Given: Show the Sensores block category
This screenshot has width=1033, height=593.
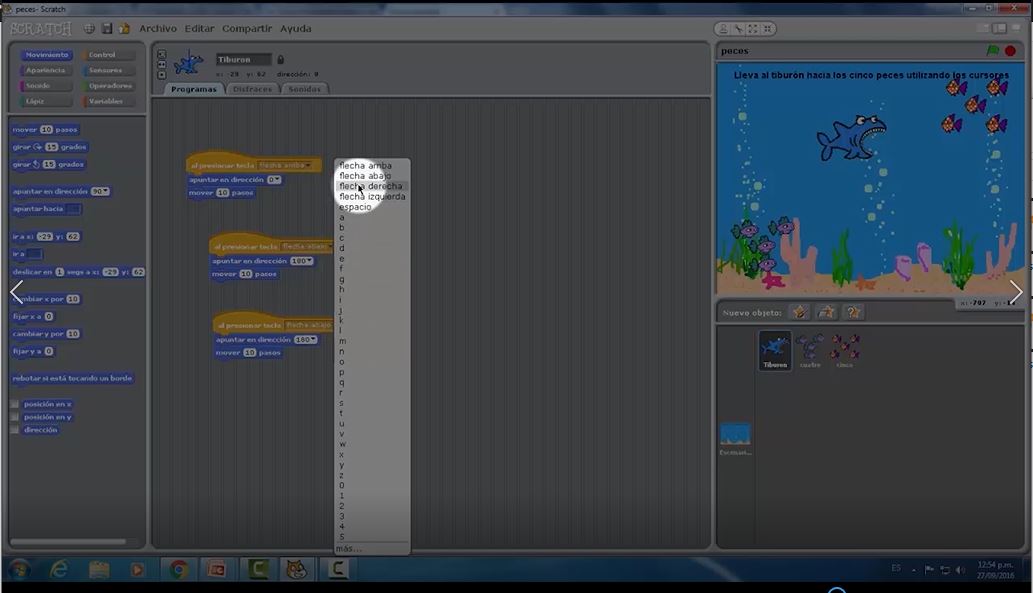Looking at the screenshot, I should 109,70.
